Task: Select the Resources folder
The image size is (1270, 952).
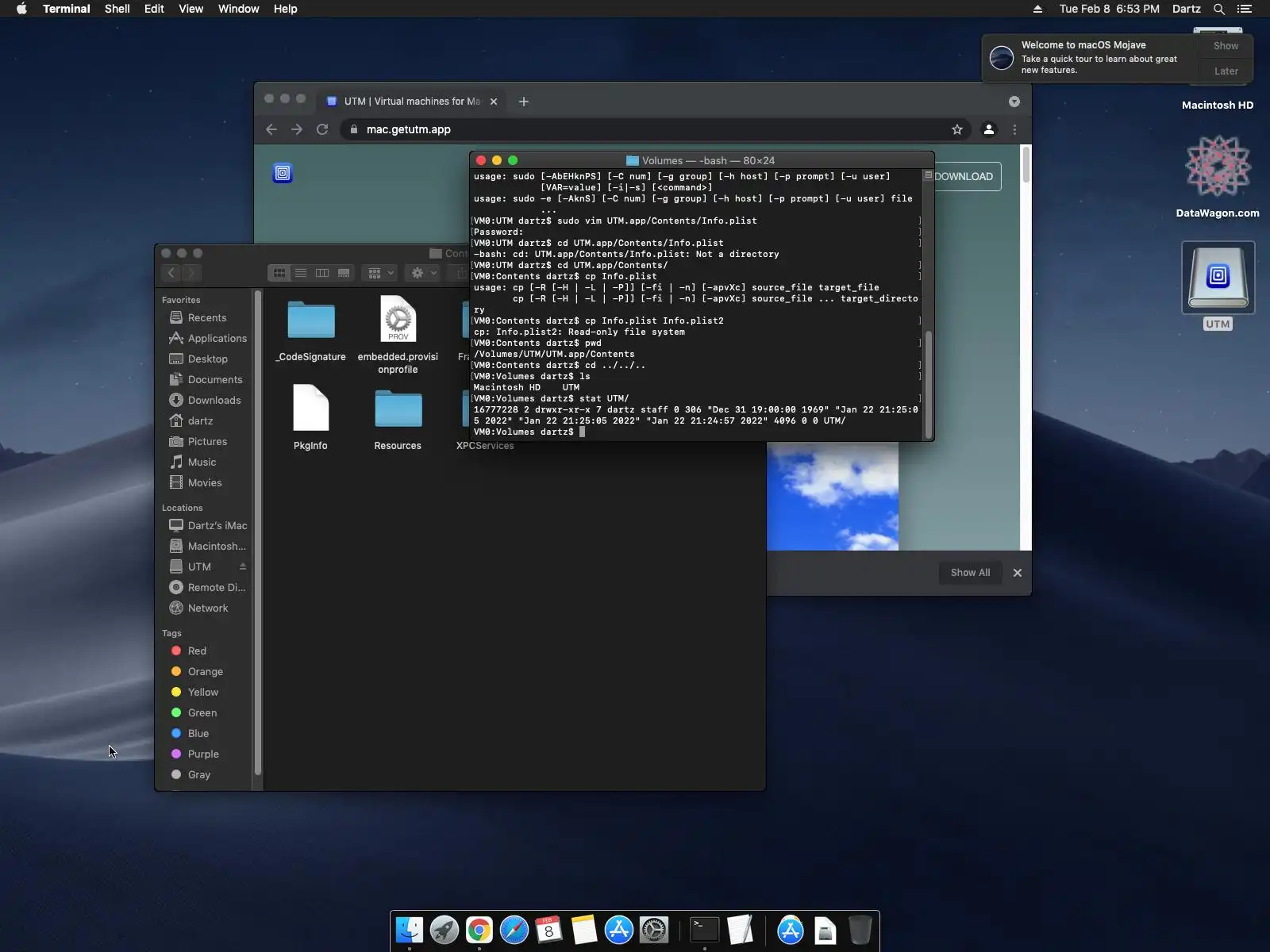Action: pos(398,419)
